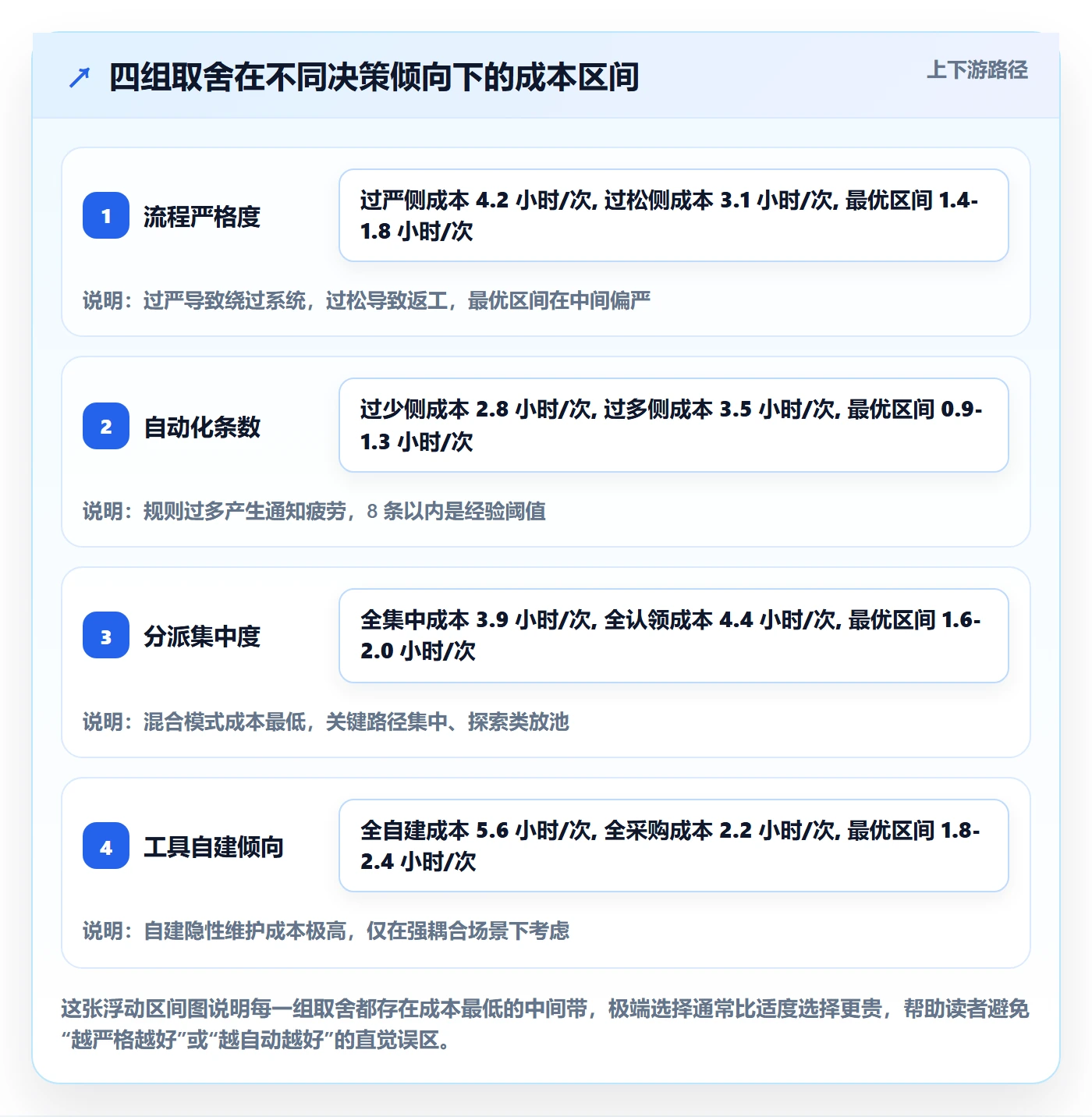The image size is (1092, 1117).
Task: Click the cost box with 全集中成本 3.9 小时/次
Action: coord(674,636)
